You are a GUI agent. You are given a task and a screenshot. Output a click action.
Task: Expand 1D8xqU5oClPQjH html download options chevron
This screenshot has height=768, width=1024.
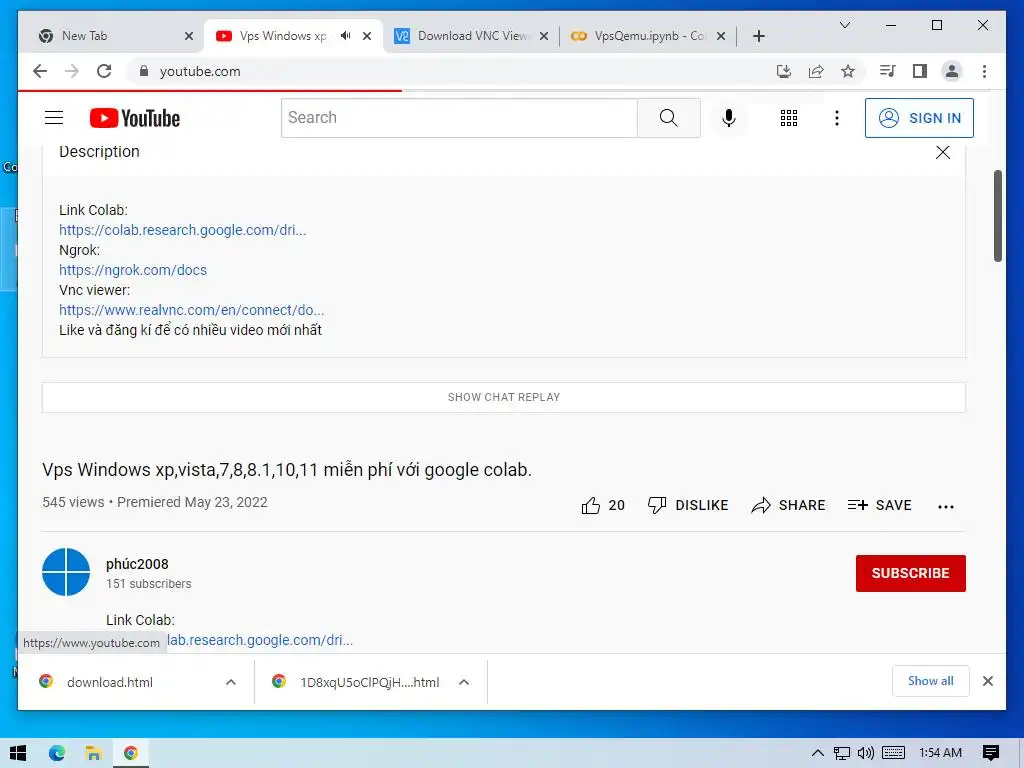[464, 682]
